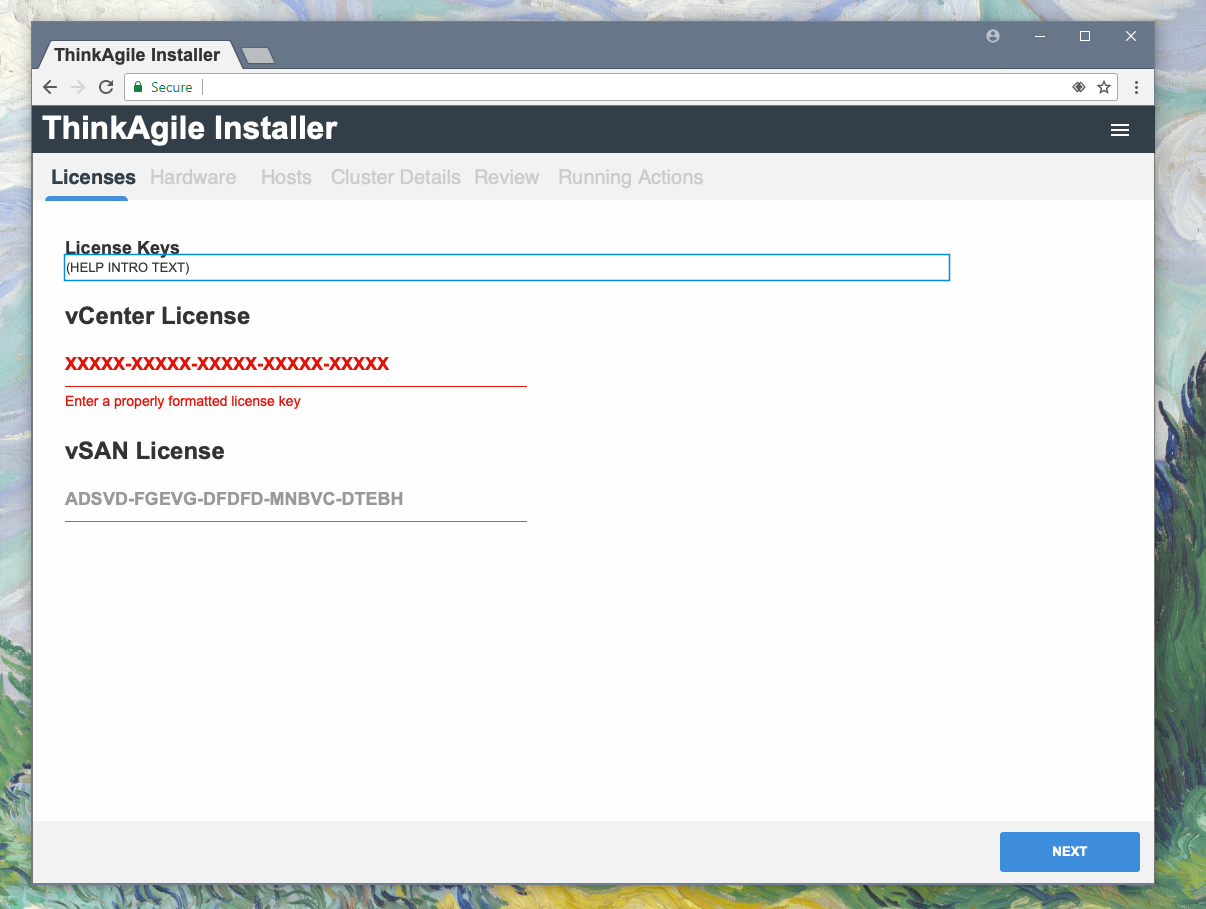This screenshot has width=1206, height=909.
Task: Click the browser forward arrow
Action: coord(78,87)
